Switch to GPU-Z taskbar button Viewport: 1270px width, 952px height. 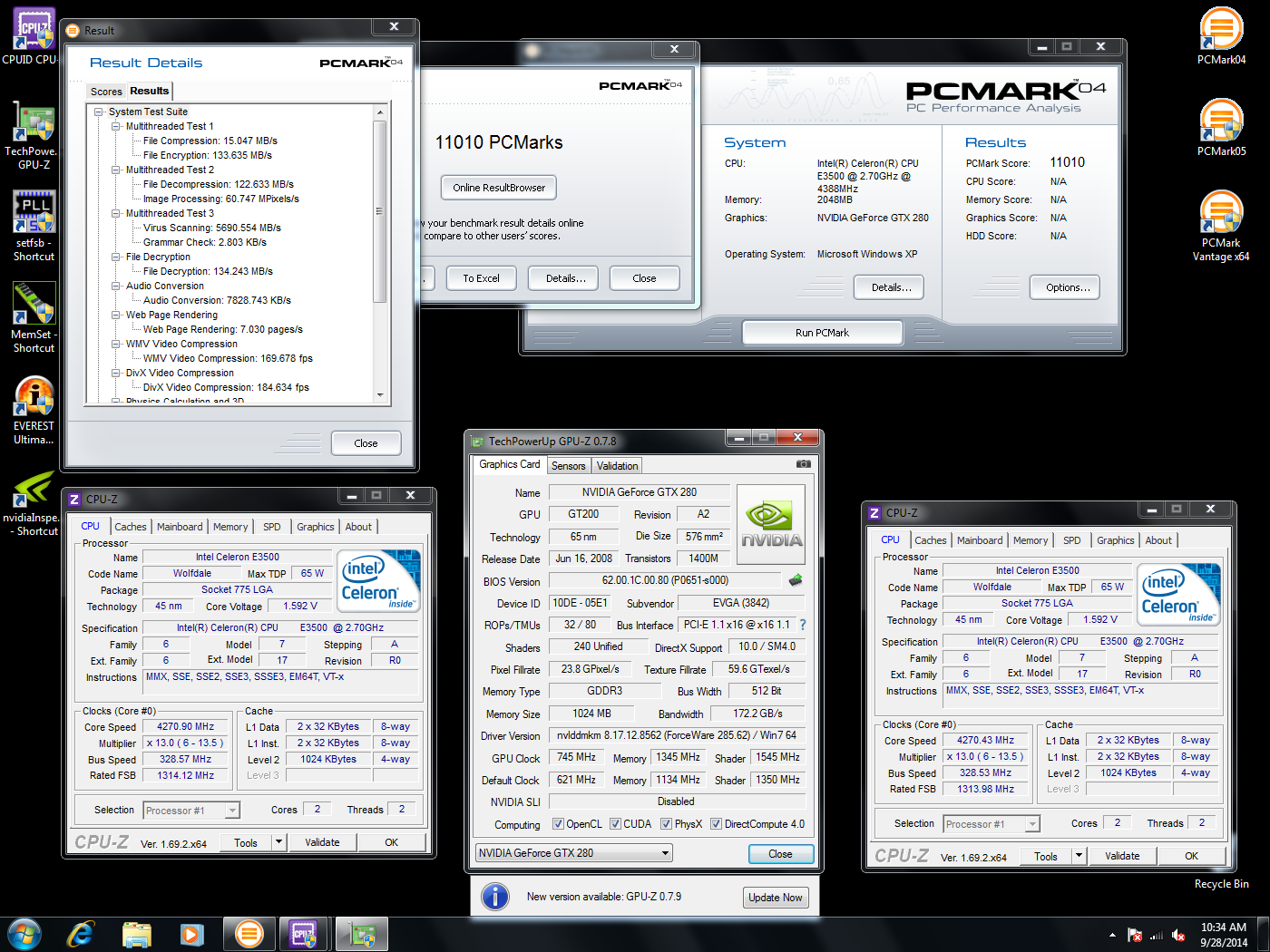coord(362,934)
